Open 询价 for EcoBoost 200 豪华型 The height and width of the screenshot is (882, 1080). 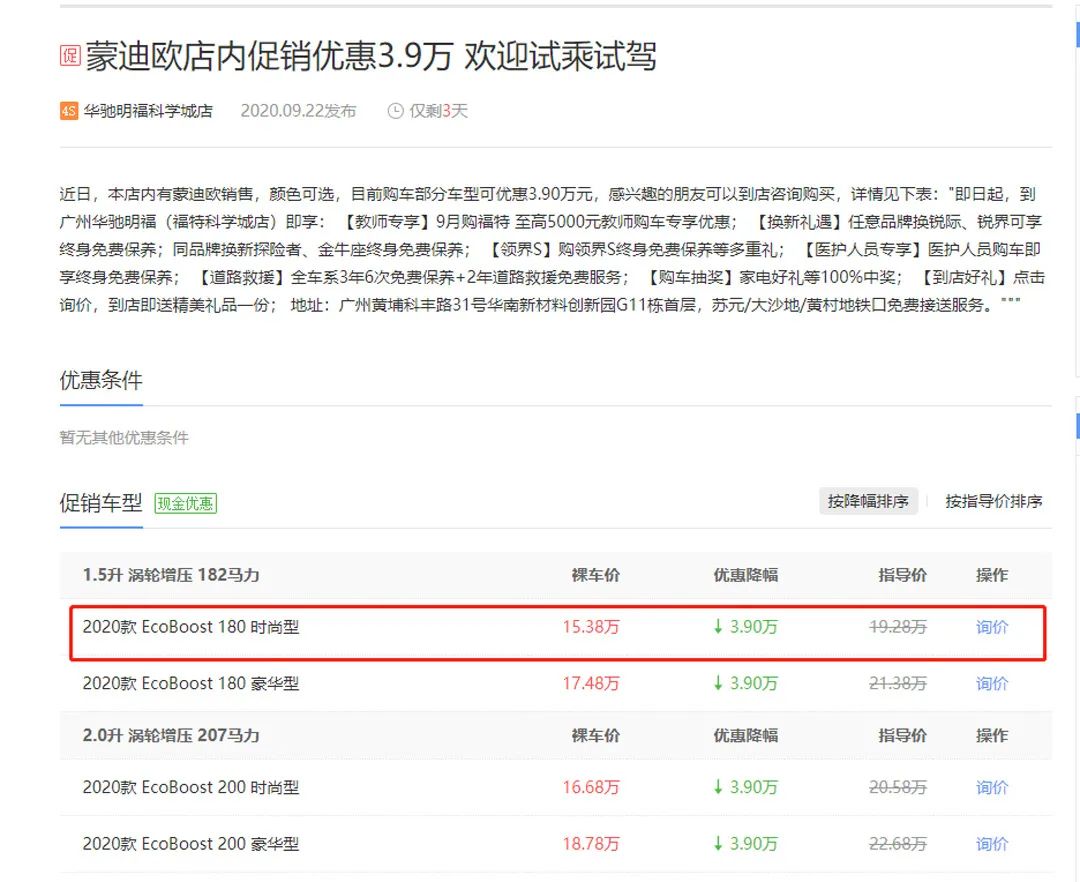point(991,844)
